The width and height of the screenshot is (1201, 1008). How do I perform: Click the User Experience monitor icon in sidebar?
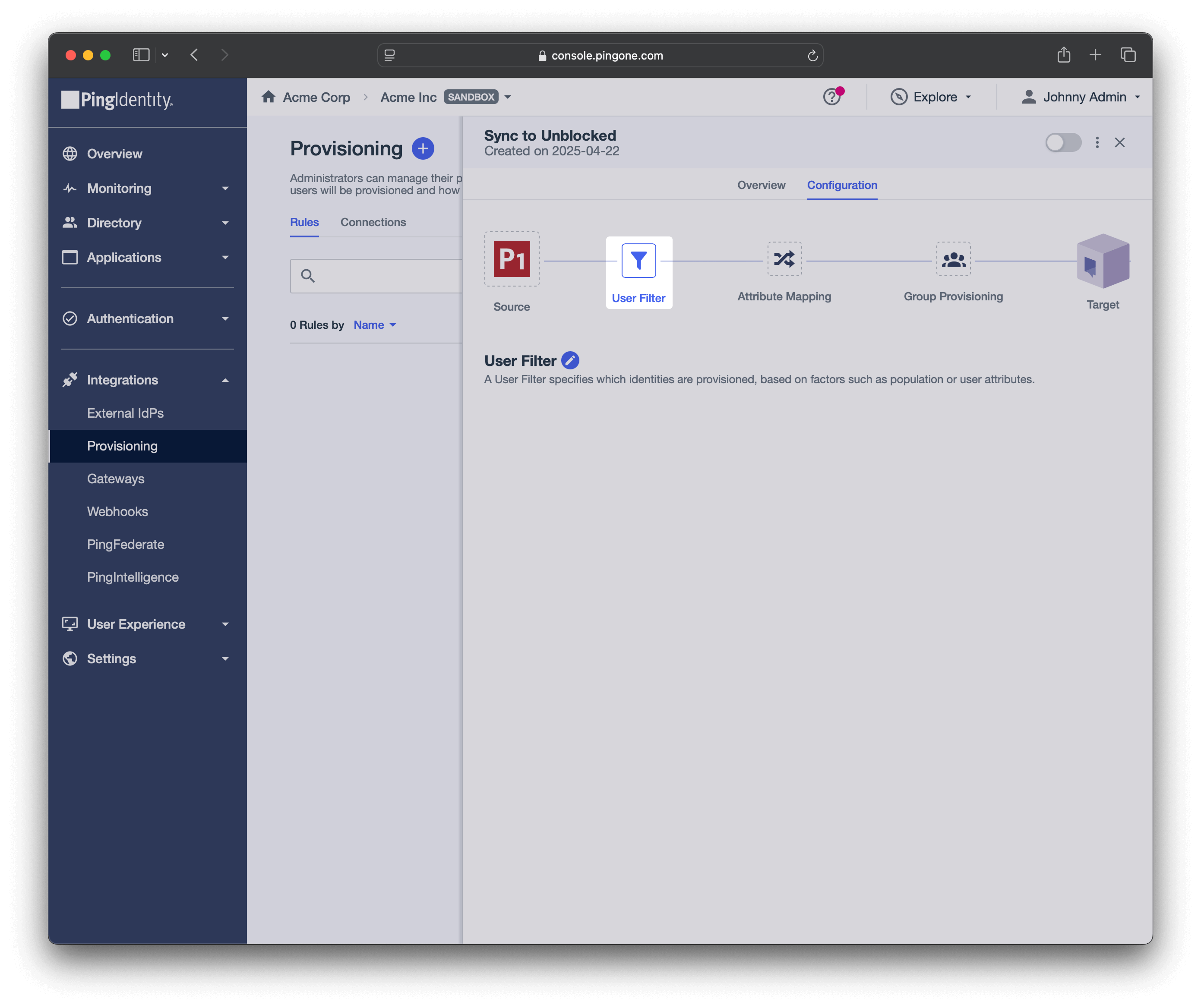pyautogui.click(x=70, y=624)
